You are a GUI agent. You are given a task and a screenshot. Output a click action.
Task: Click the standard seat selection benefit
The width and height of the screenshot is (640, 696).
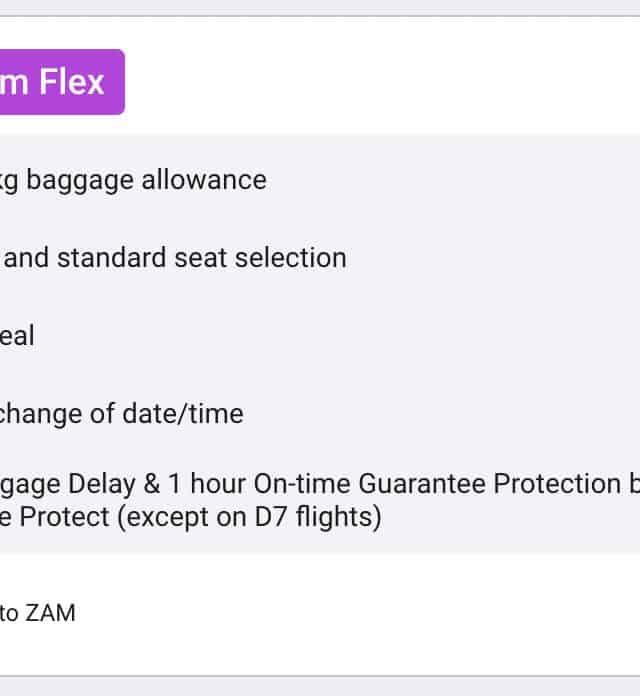point(174,258)
